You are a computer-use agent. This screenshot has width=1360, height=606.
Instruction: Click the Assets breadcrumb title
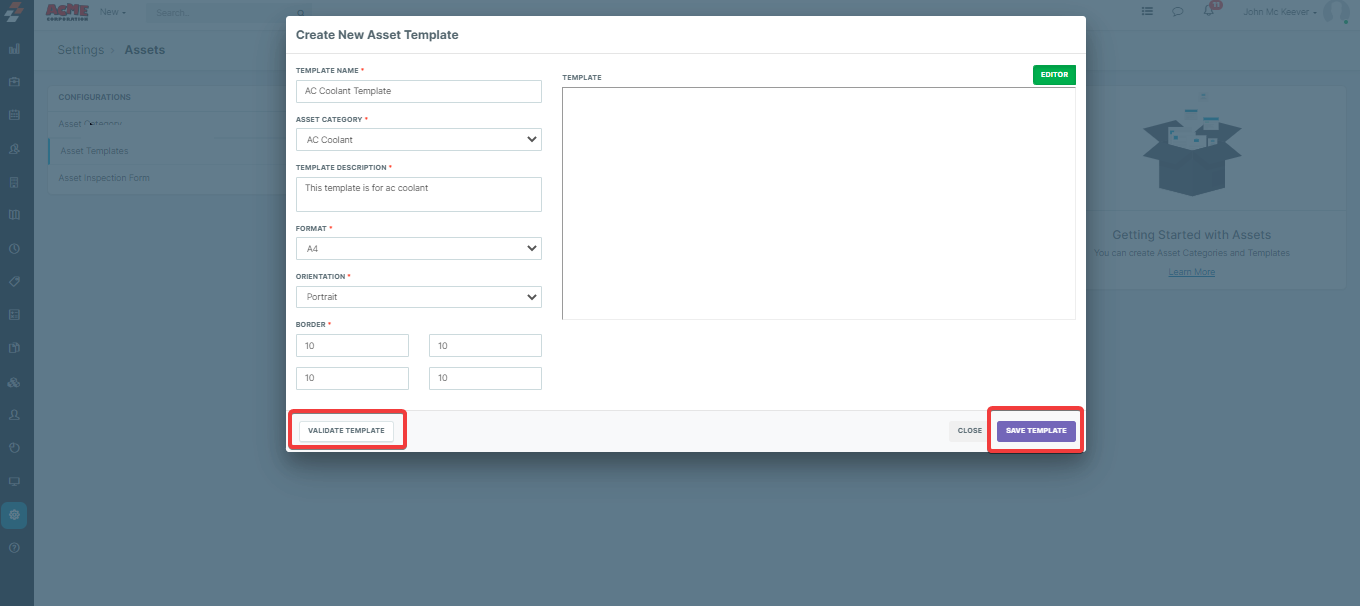(145, 50)
